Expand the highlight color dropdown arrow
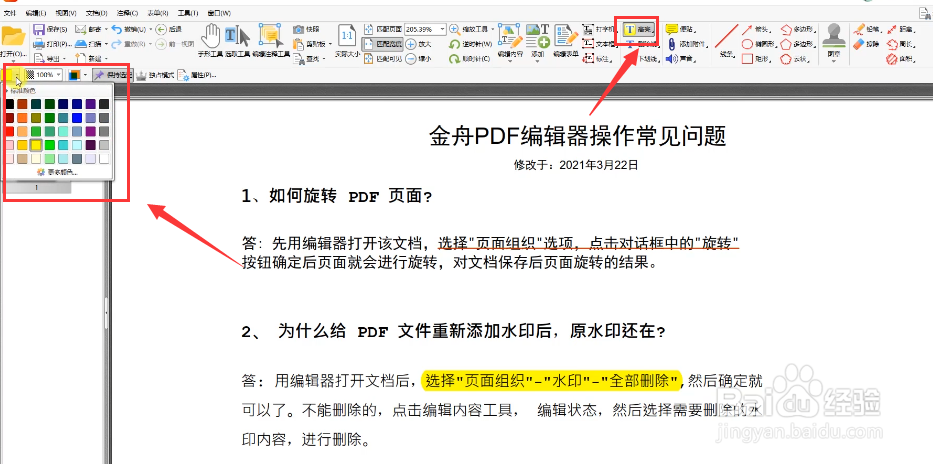 pyautogui.click(x=18, y=75)
